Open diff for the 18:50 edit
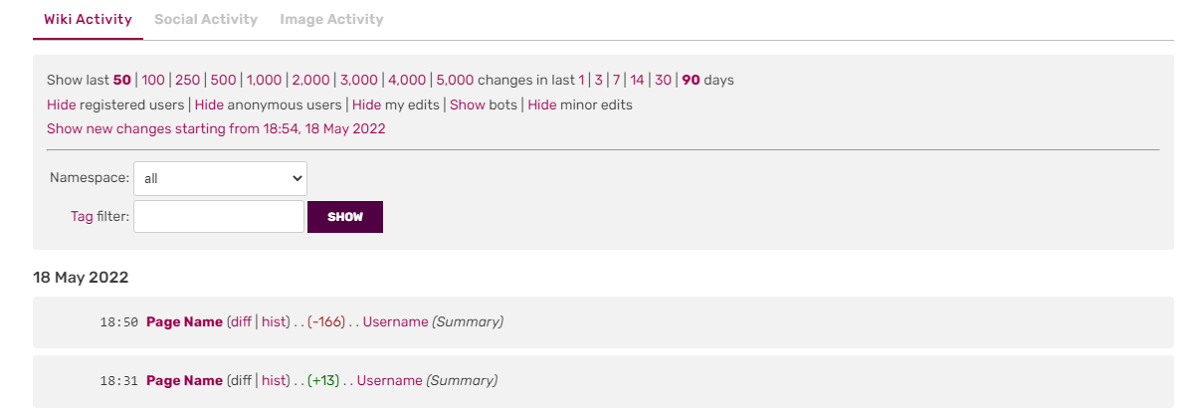Image resolution: width=1200 pixels, height=414 pixels. (x=240, y=322)
